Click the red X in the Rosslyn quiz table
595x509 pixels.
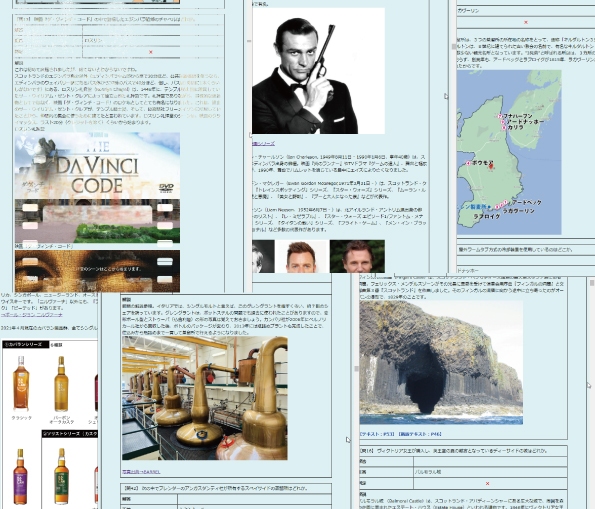point(151,52)
